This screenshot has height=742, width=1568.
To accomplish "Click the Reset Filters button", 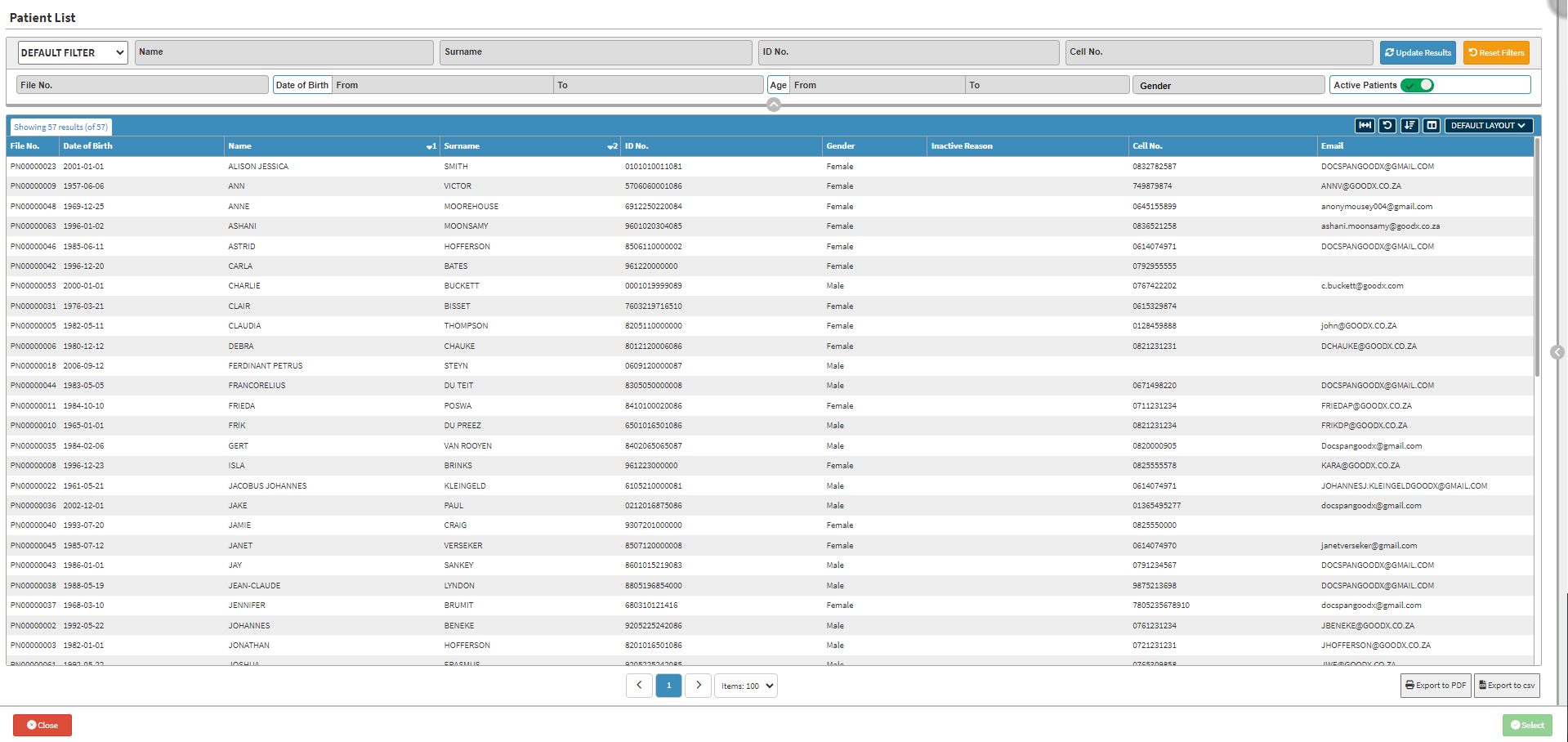I will click(1496, 53).
